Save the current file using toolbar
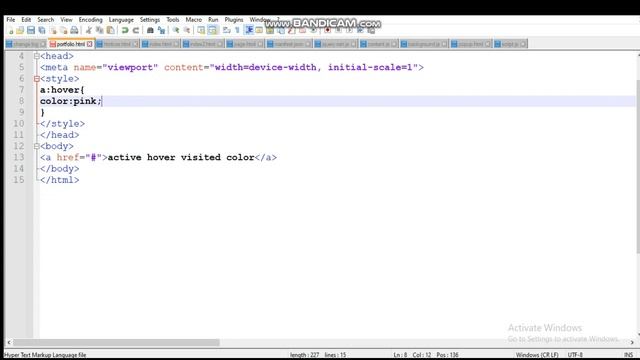Viewport: 640px width, 360px height. (31, 31)
